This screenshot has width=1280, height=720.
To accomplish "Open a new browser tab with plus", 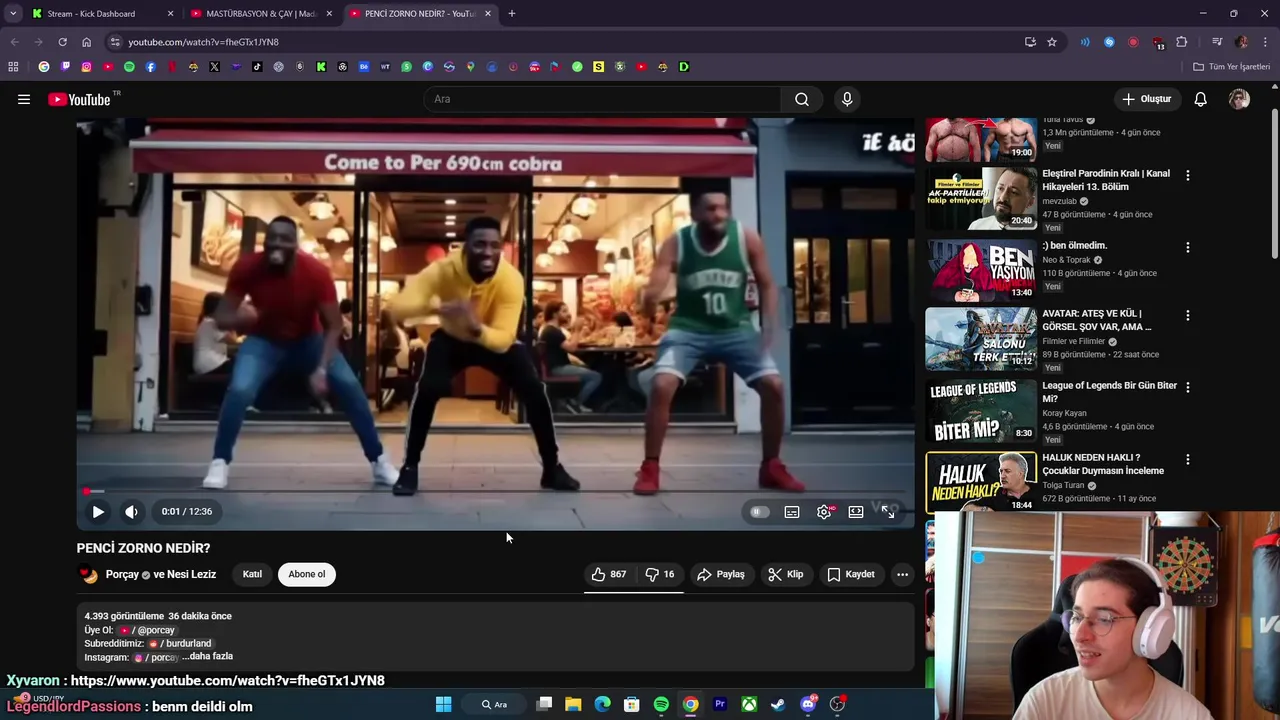I will tap(511, 14).
